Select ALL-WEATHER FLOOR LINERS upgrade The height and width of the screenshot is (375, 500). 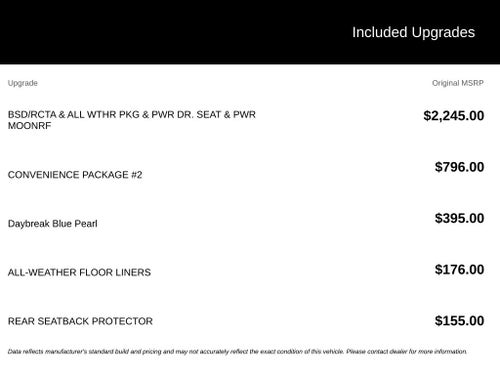tap(79, 272)
